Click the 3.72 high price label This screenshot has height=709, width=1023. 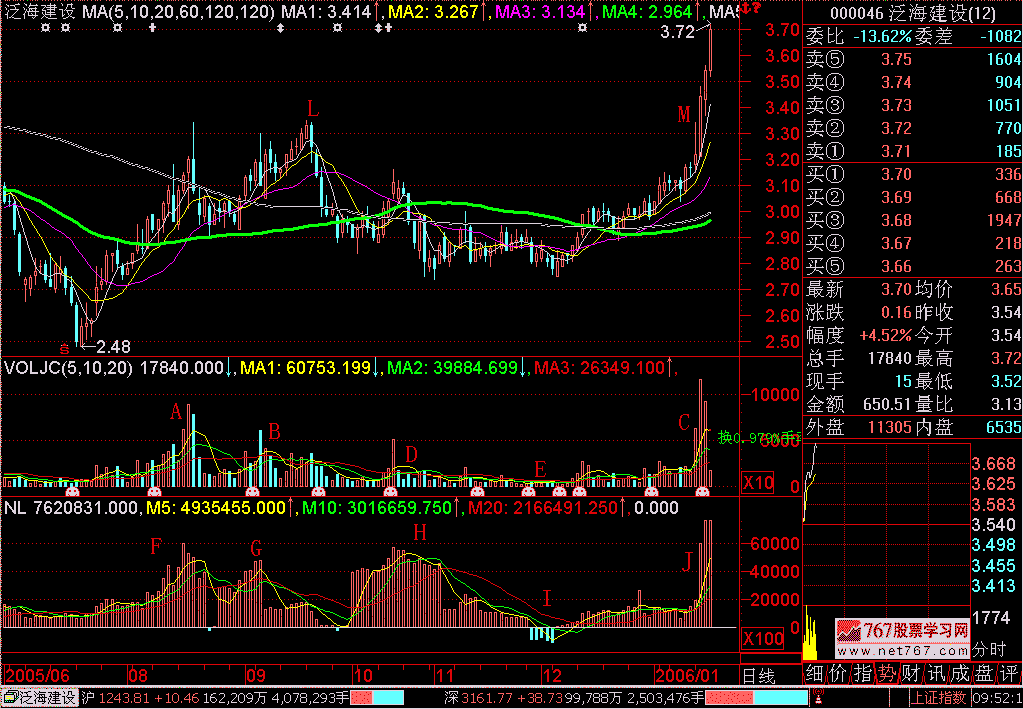click(x=678, y=32)
